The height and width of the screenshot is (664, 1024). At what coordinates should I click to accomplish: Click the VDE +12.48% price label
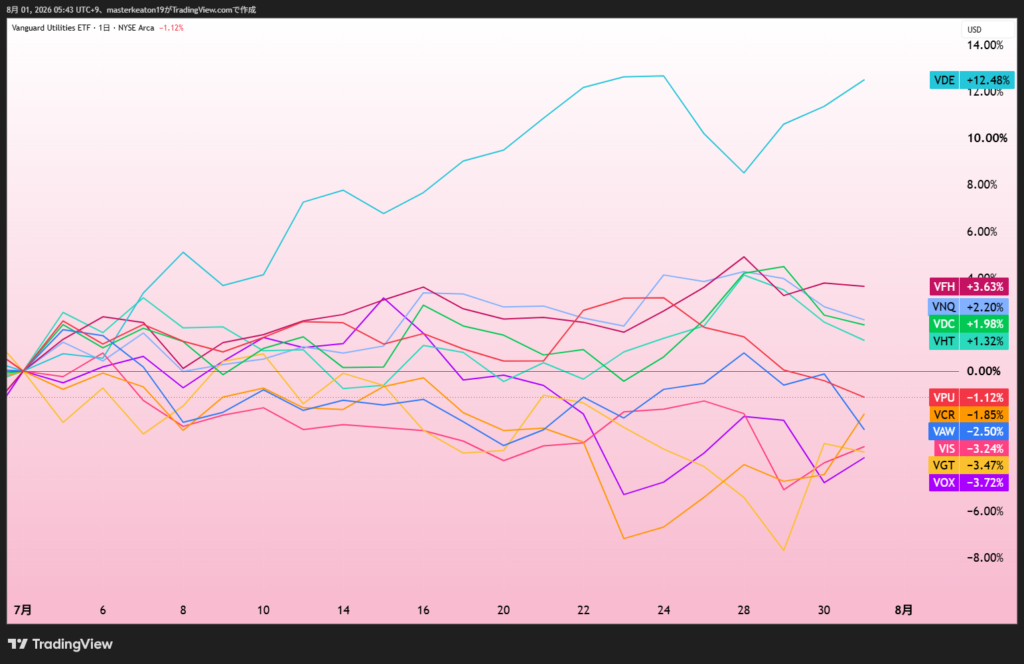972,80
